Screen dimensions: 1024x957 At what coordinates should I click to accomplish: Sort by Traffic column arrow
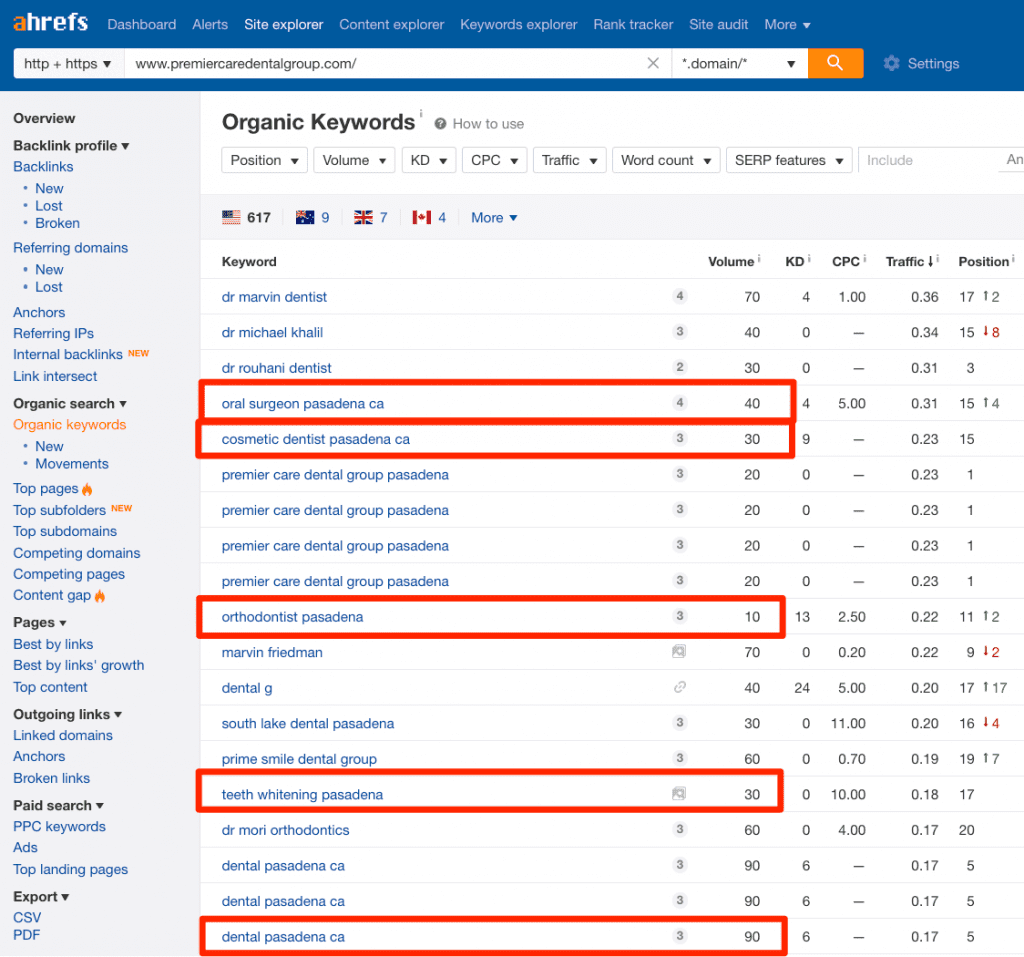(931, 261)
